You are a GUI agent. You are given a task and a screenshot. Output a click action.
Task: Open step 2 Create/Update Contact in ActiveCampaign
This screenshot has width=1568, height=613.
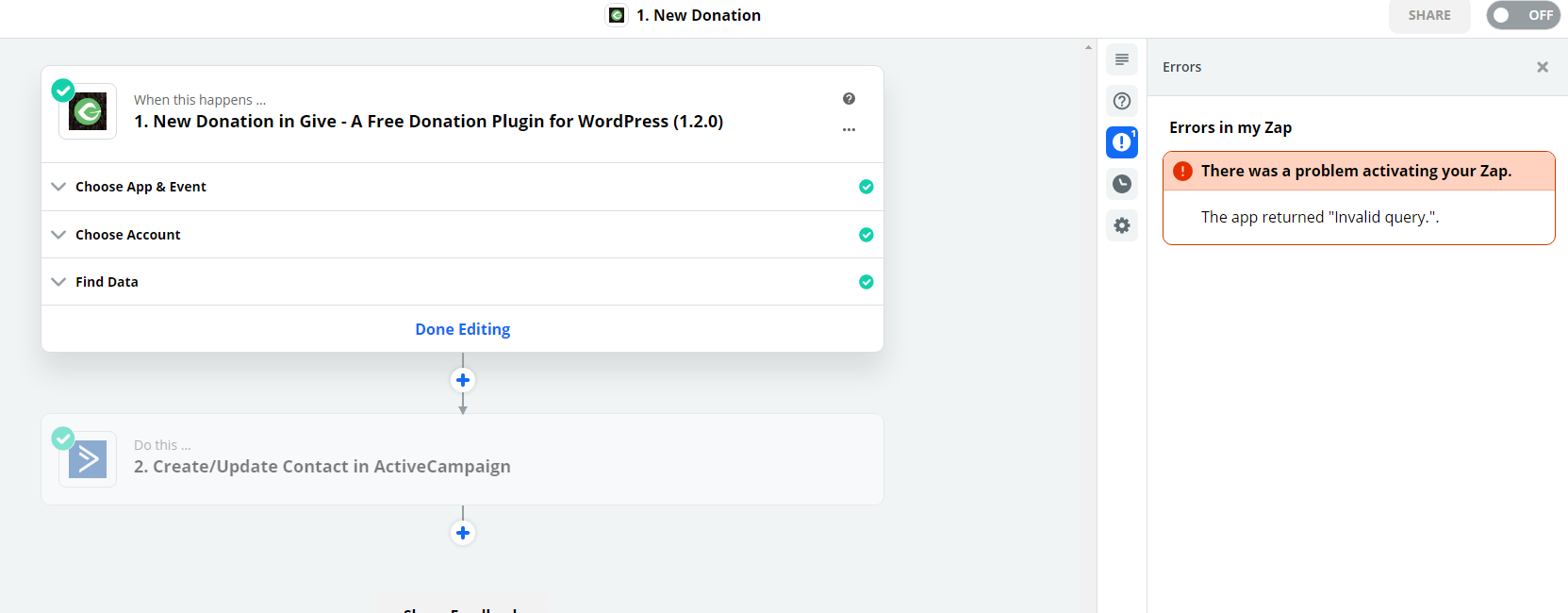pos(462,459)
